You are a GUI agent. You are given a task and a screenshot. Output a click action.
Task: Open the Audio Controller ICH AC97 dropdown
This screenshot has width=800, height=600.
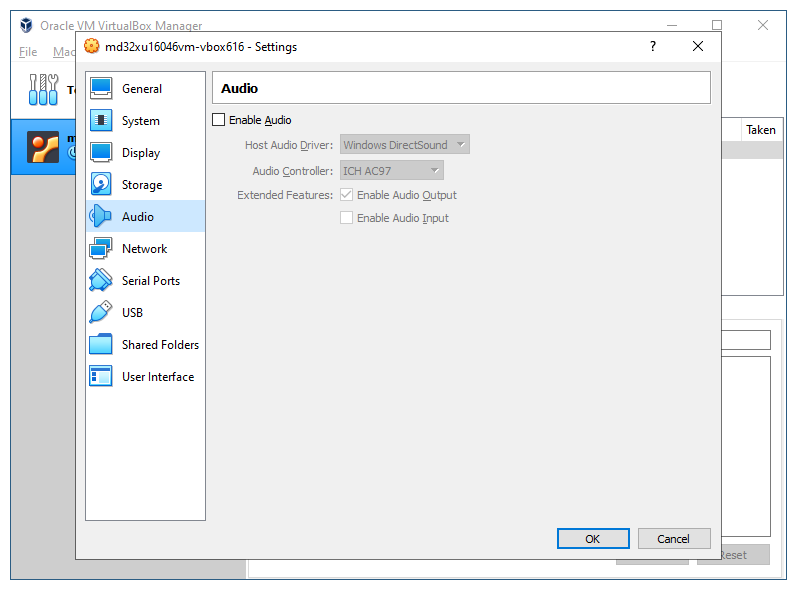(392, 171)
